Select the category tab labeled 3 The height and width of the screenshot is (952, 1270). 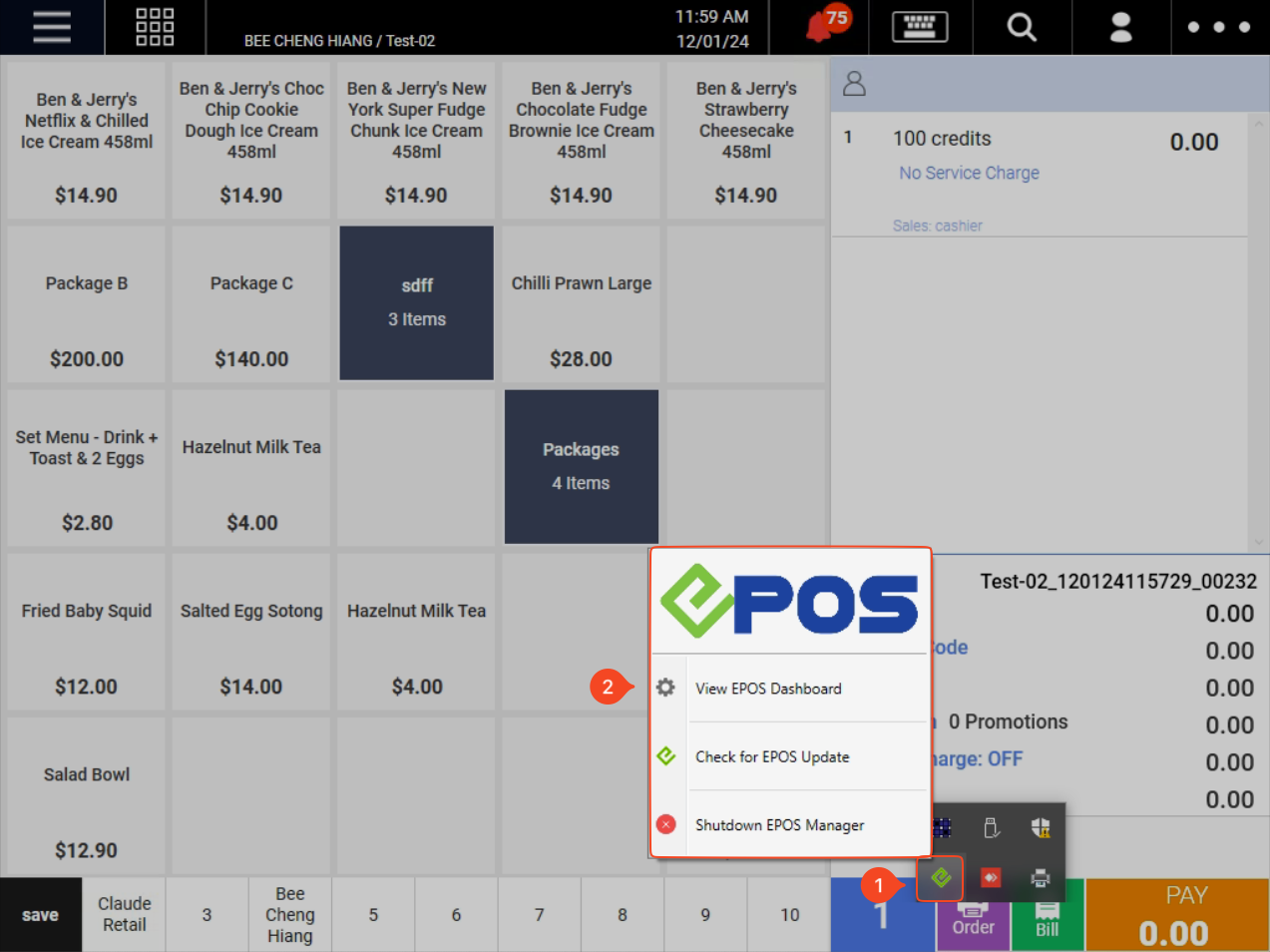coord(207,915)
